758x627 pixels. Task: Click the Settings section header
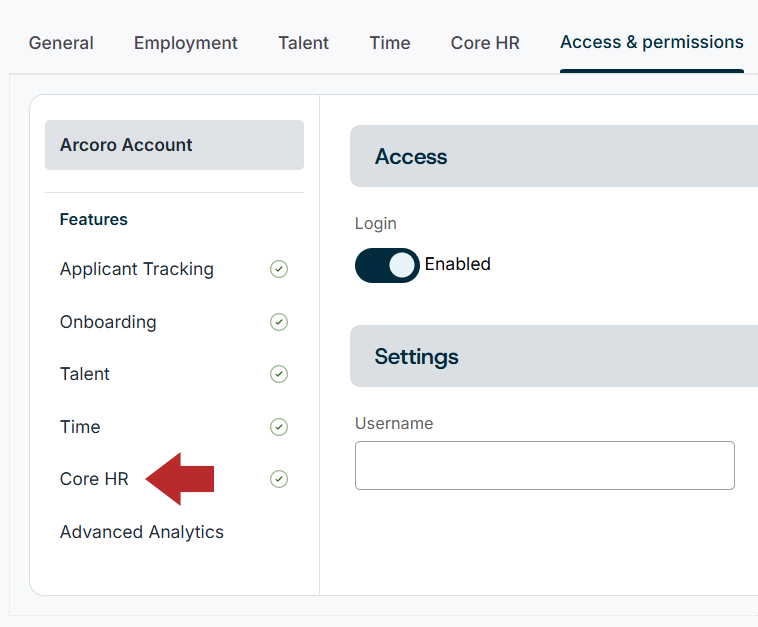pyautogui.click(x=554, y=356)
